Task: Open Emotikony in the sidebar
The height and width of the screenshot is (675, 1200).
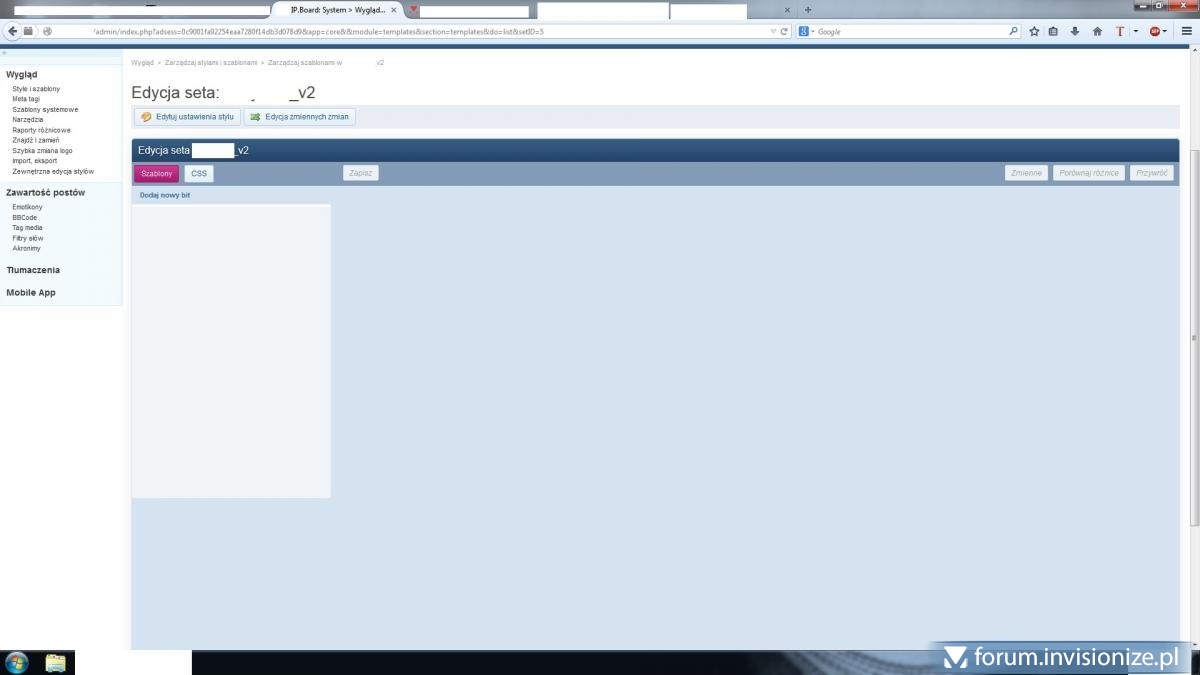Action: tap(27, 207)
